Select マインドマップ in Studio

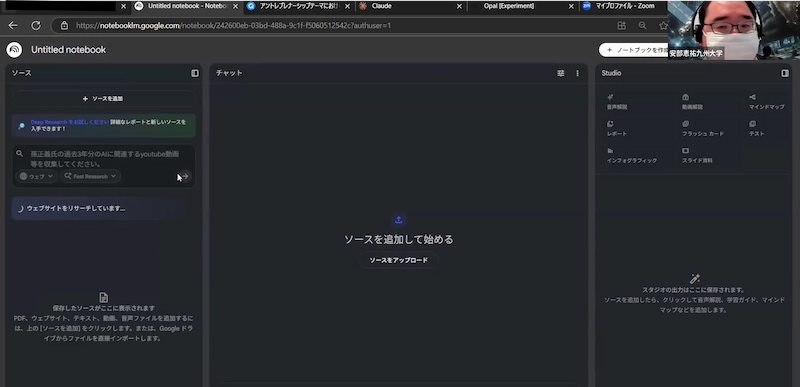(x=767, y=102)
